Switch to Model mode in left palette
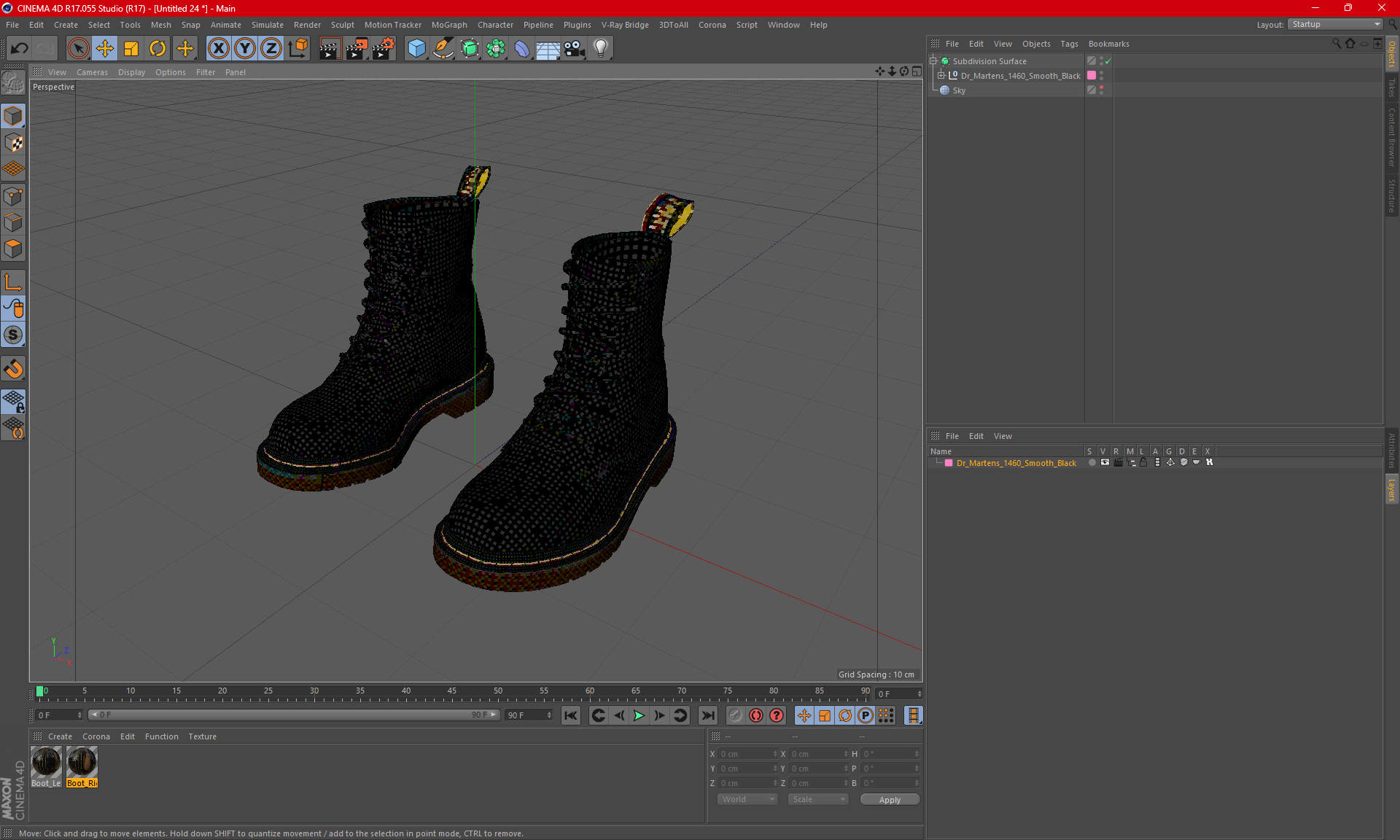Viewport: 1400px width, 840px height. tap(13, 117)
